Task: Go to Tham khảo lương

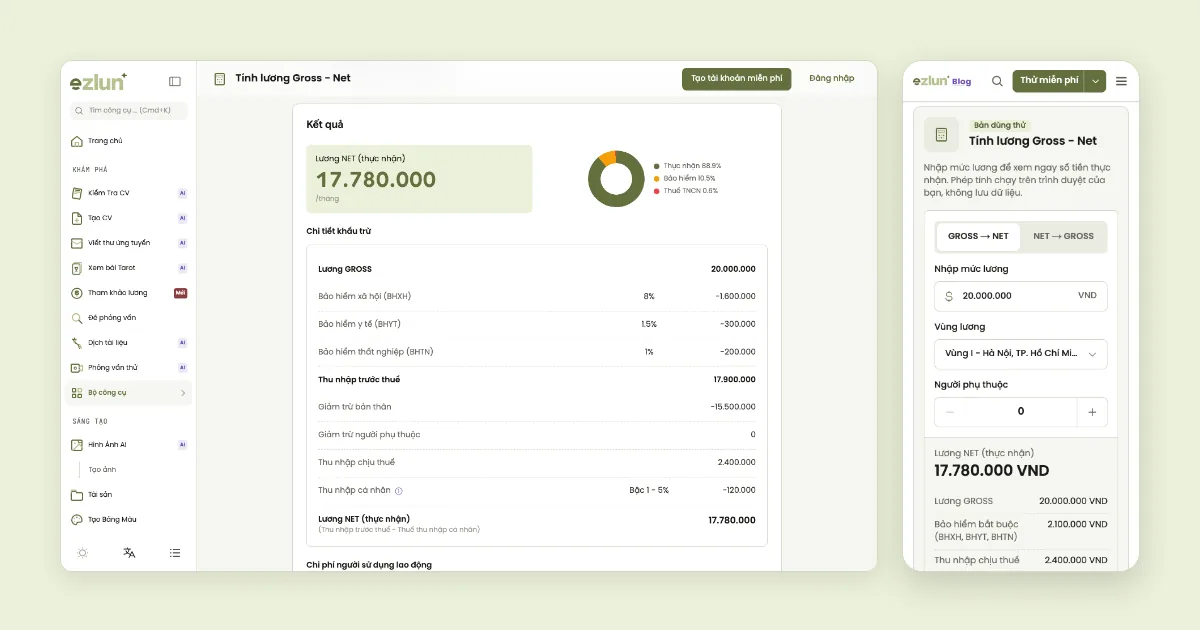Action: pyautogui.click(x=128, y=293)
